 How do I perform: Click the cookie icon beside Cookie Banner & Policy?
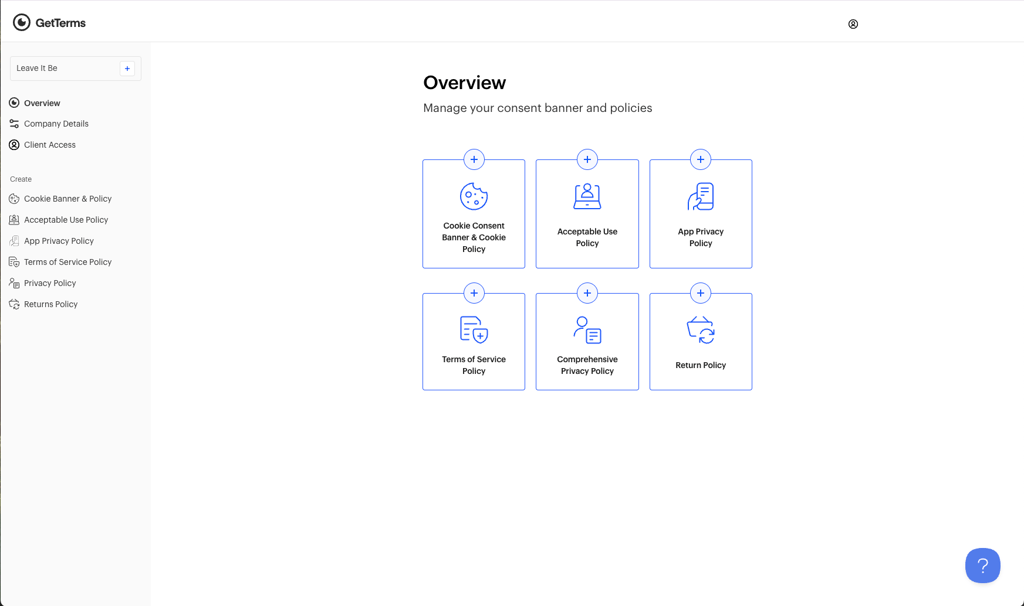pyautogui.click(x=14, y=199)
